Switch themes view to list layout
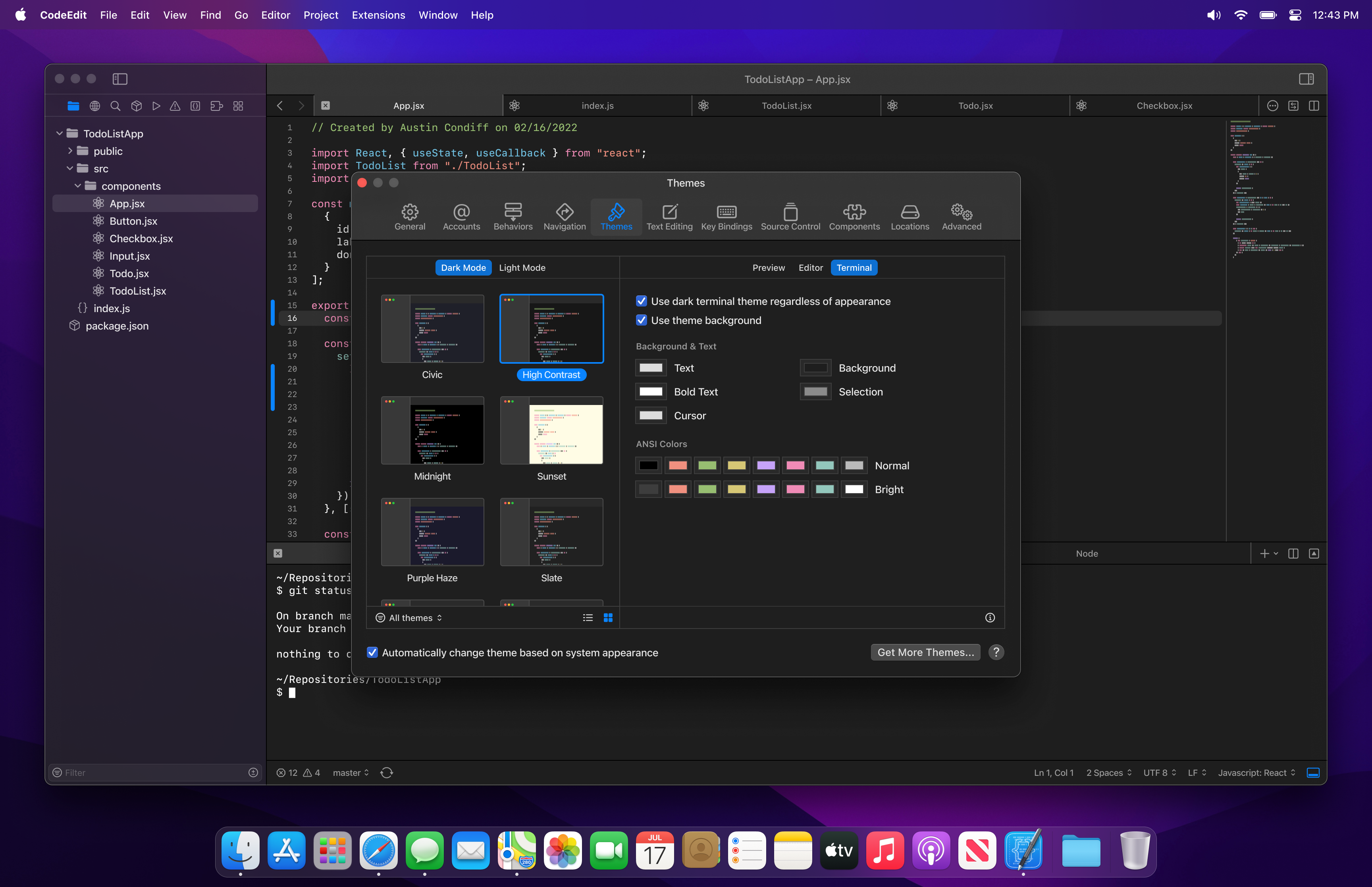 point(587,617)
